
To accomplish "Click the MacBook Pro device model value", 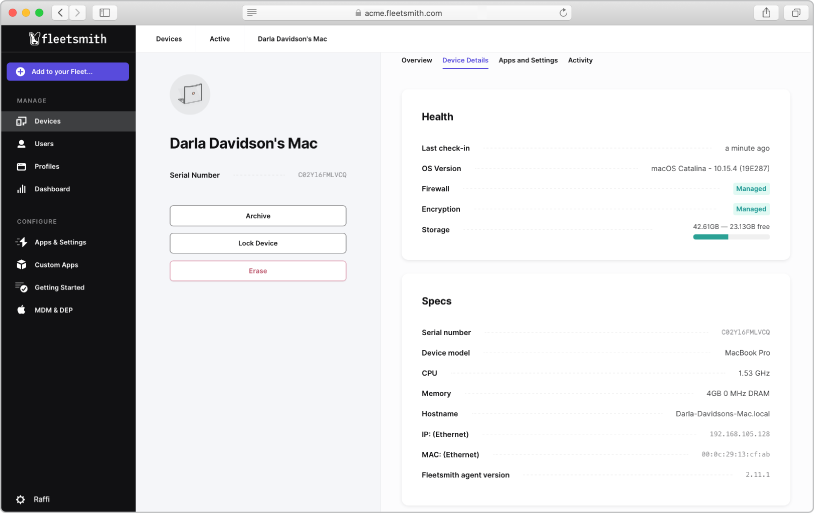I will click(x=747, y=353).
